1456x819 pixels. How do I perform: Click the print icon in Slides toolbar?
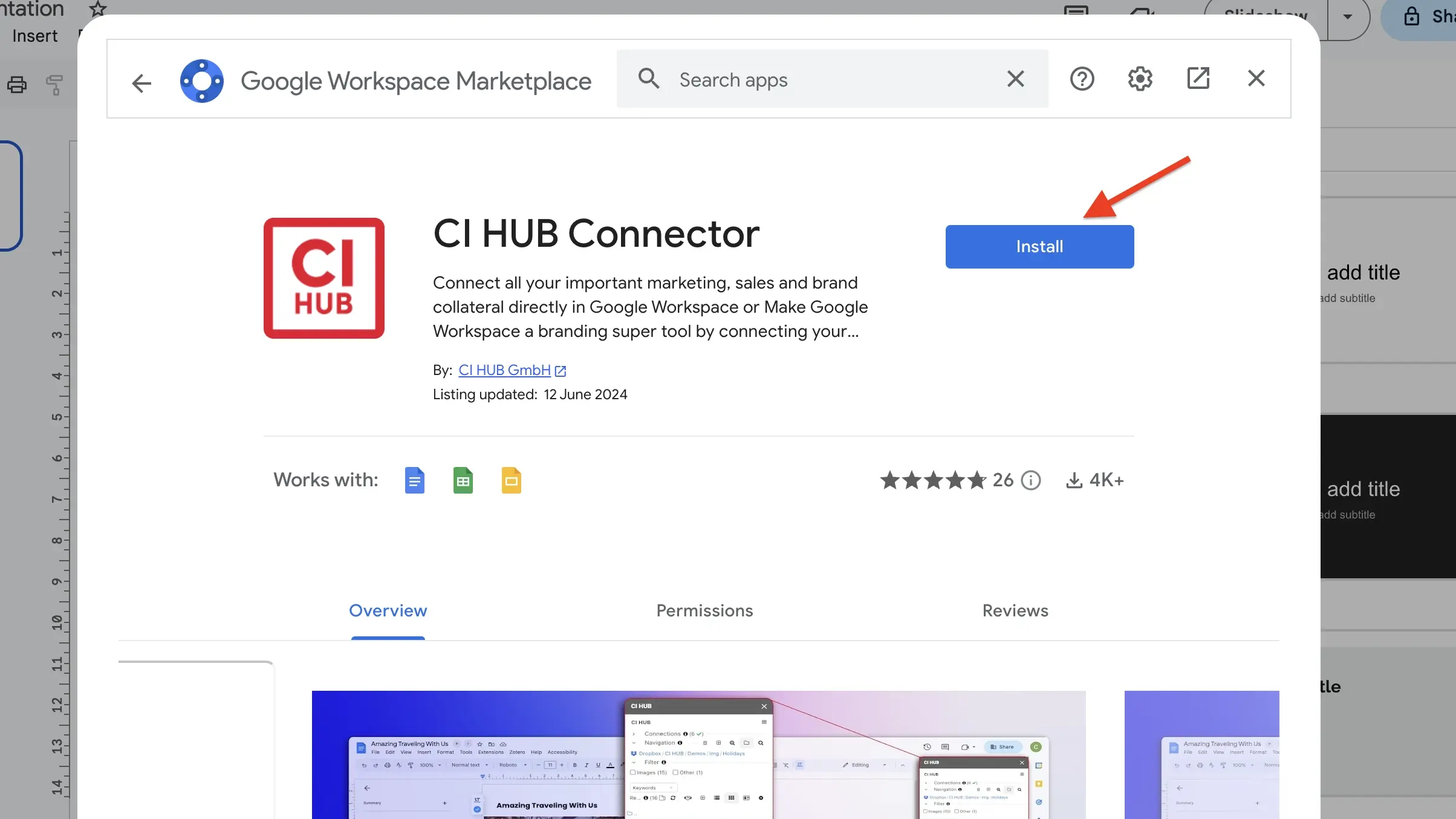17,84
